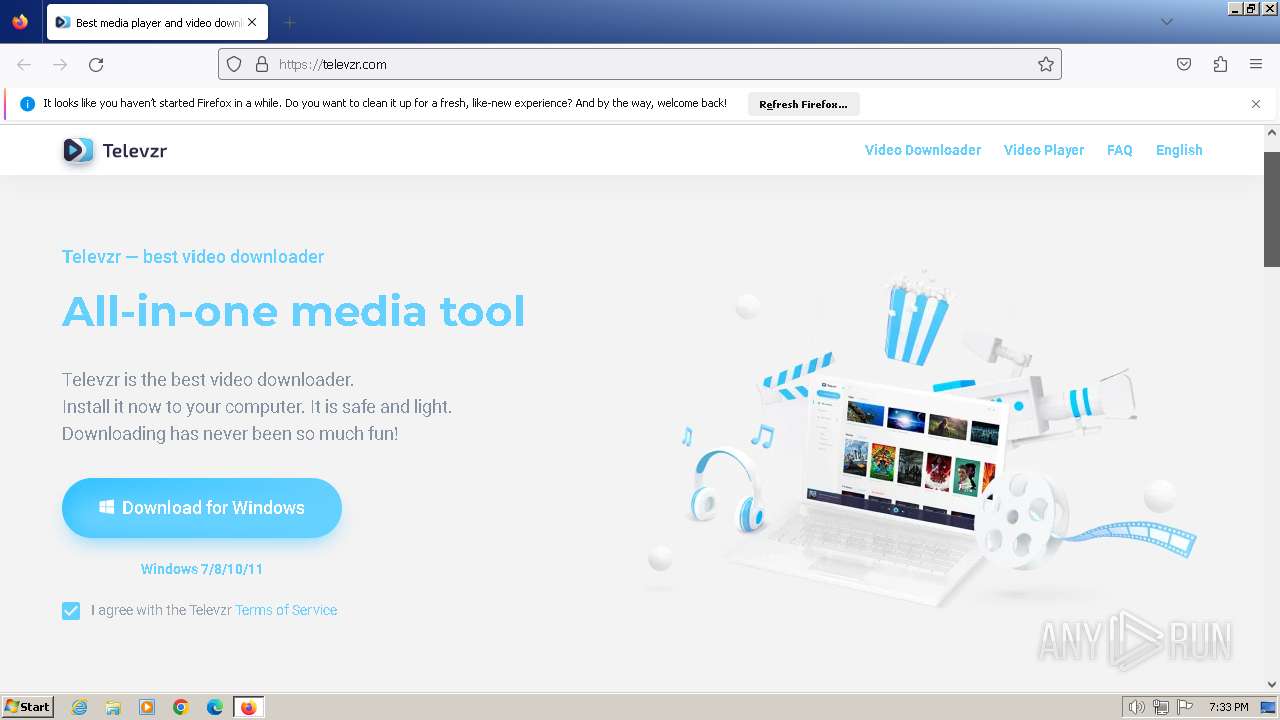
Task: Go back with the back arrow
Action: click(x=24, y=64)
